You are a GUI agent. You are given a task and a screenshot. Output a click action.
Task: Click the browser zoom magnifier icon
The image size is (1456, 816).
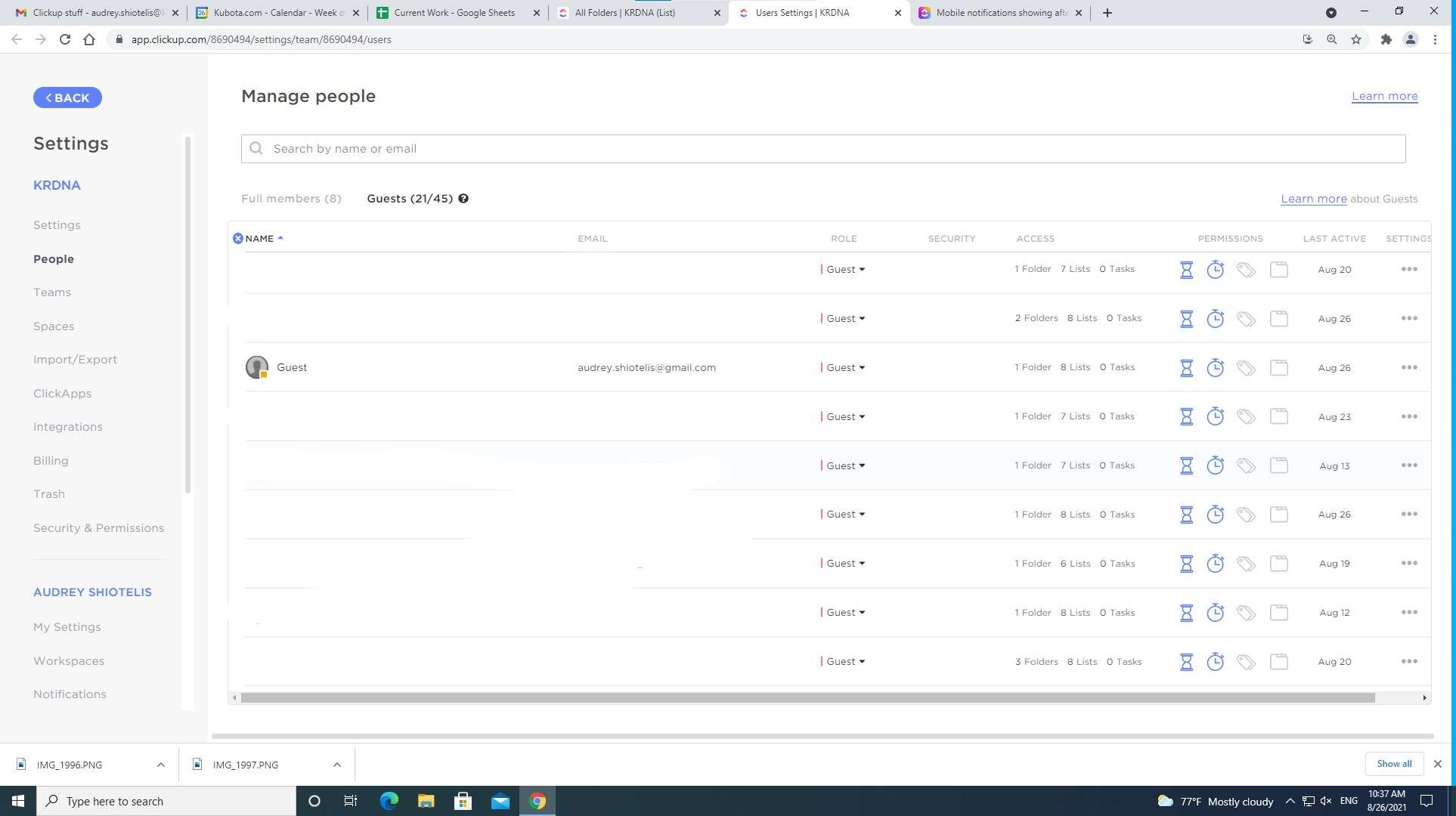1331,39
